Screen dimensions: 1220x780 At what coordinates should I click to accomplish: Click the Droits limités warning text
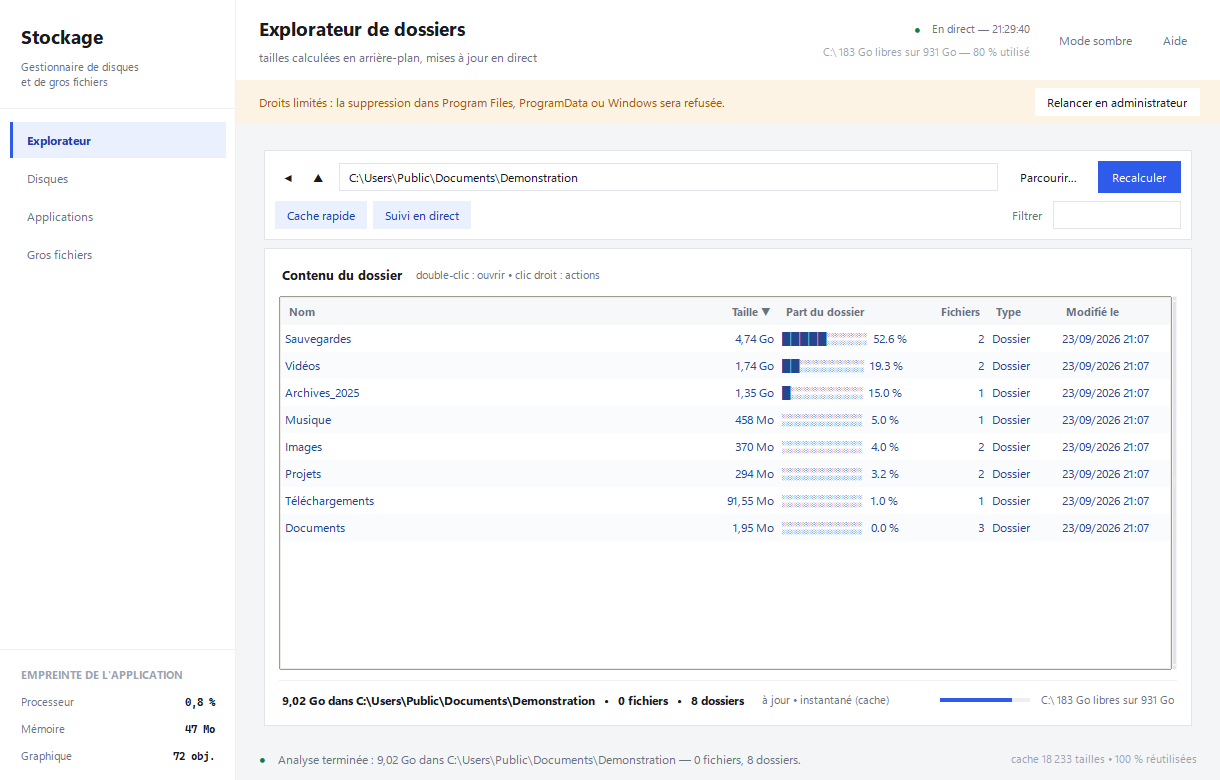492,103
